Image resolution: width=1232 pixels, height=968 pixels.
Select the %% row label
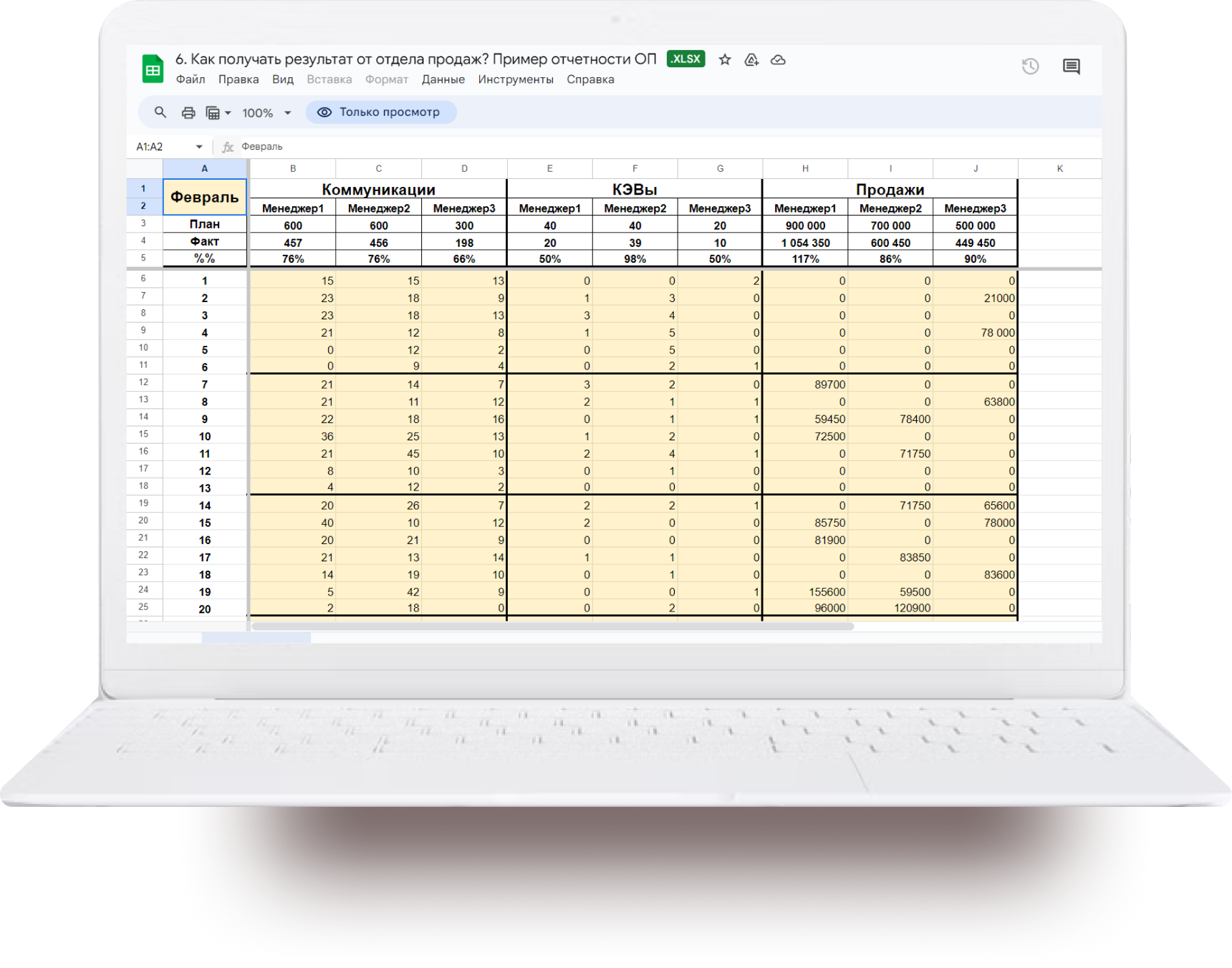coord(205,258)
